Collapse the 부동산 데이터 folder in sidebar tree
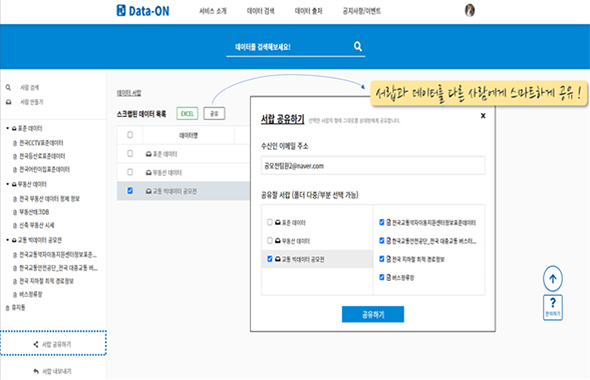Viewport: 590px width, 380px height. [8, 184]
